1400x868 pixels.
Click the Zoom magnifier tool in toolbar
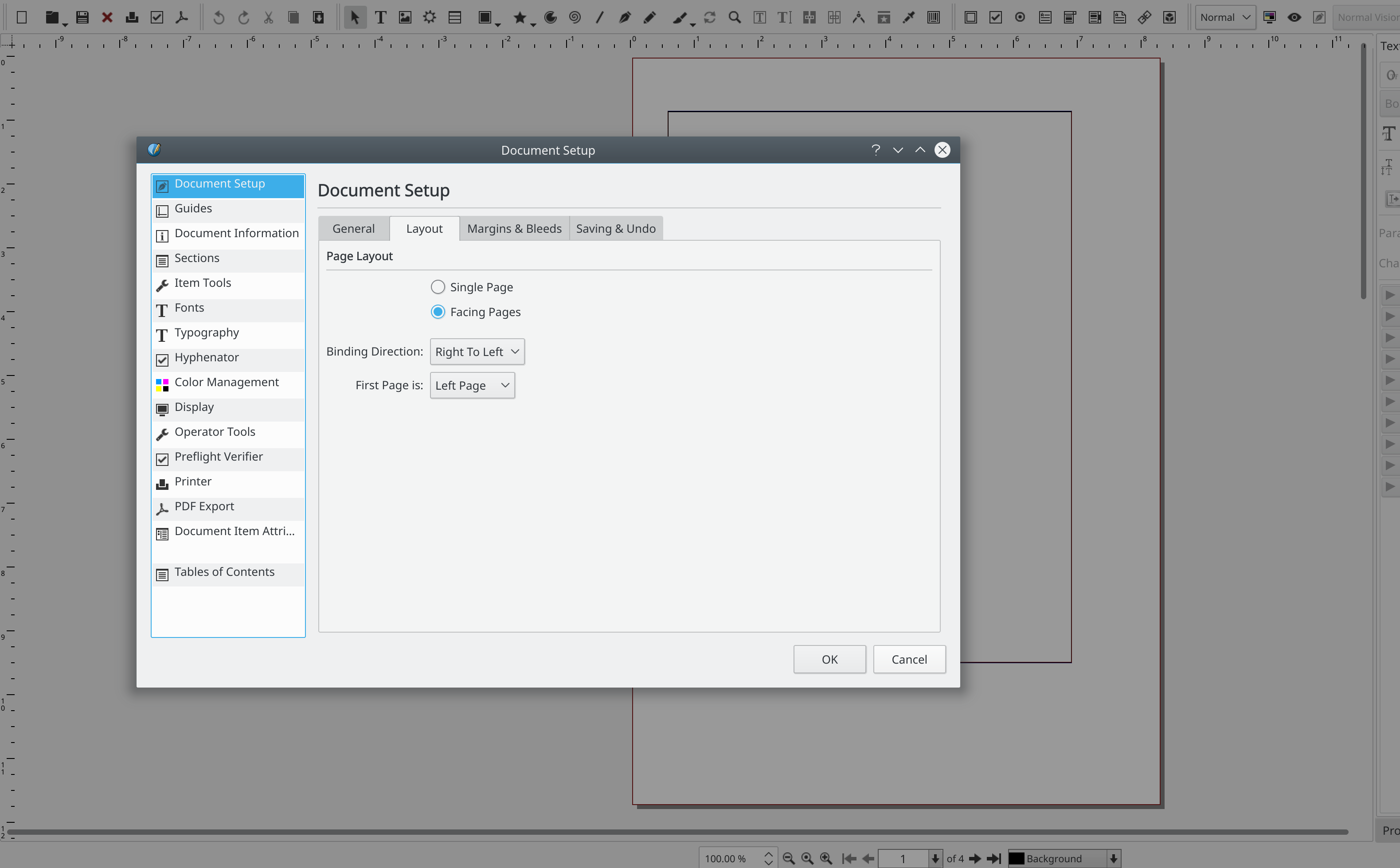point(734,17)
